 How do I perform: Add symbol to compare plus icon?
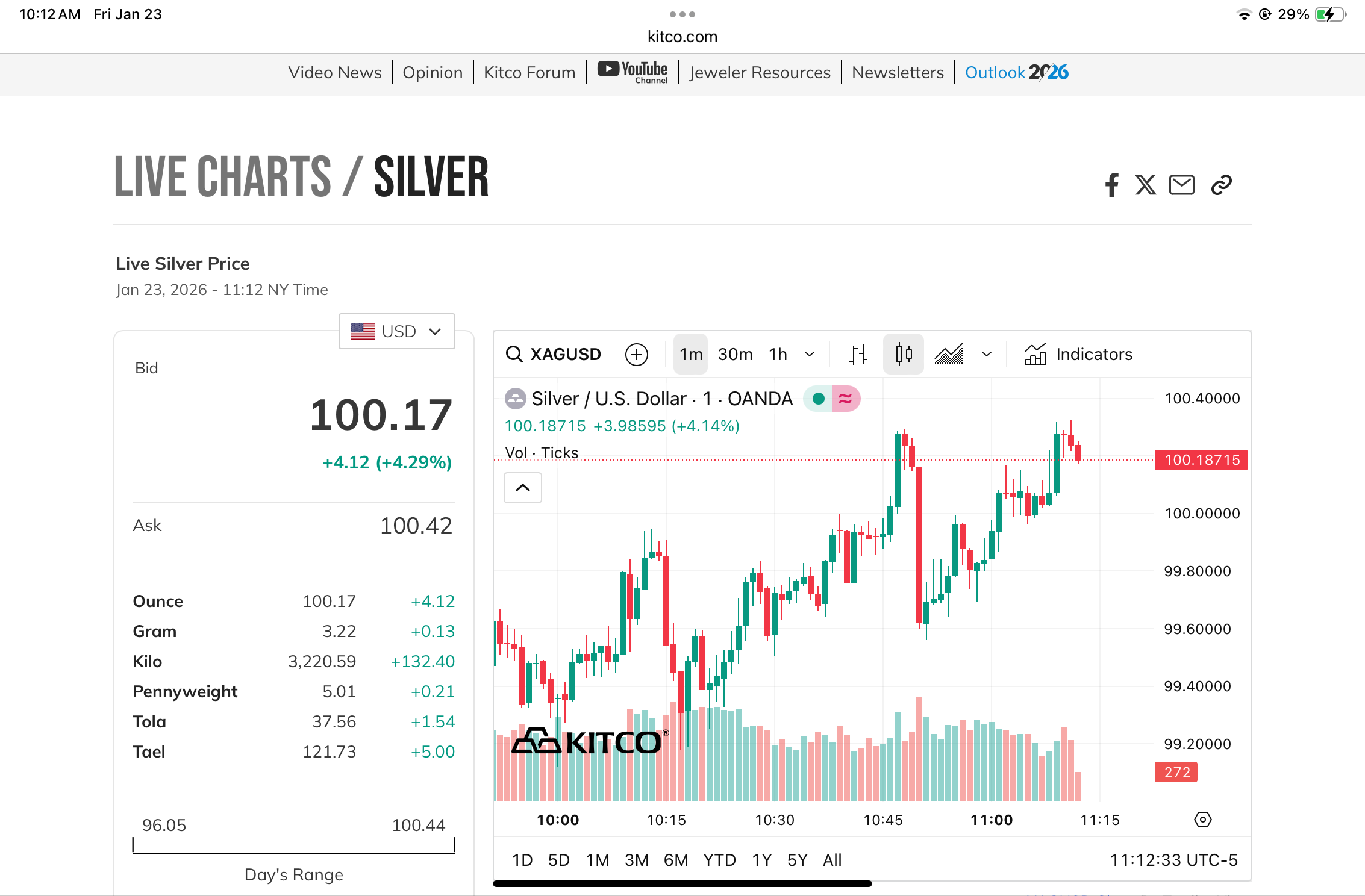pyautogui.click(x=637, y=355)
